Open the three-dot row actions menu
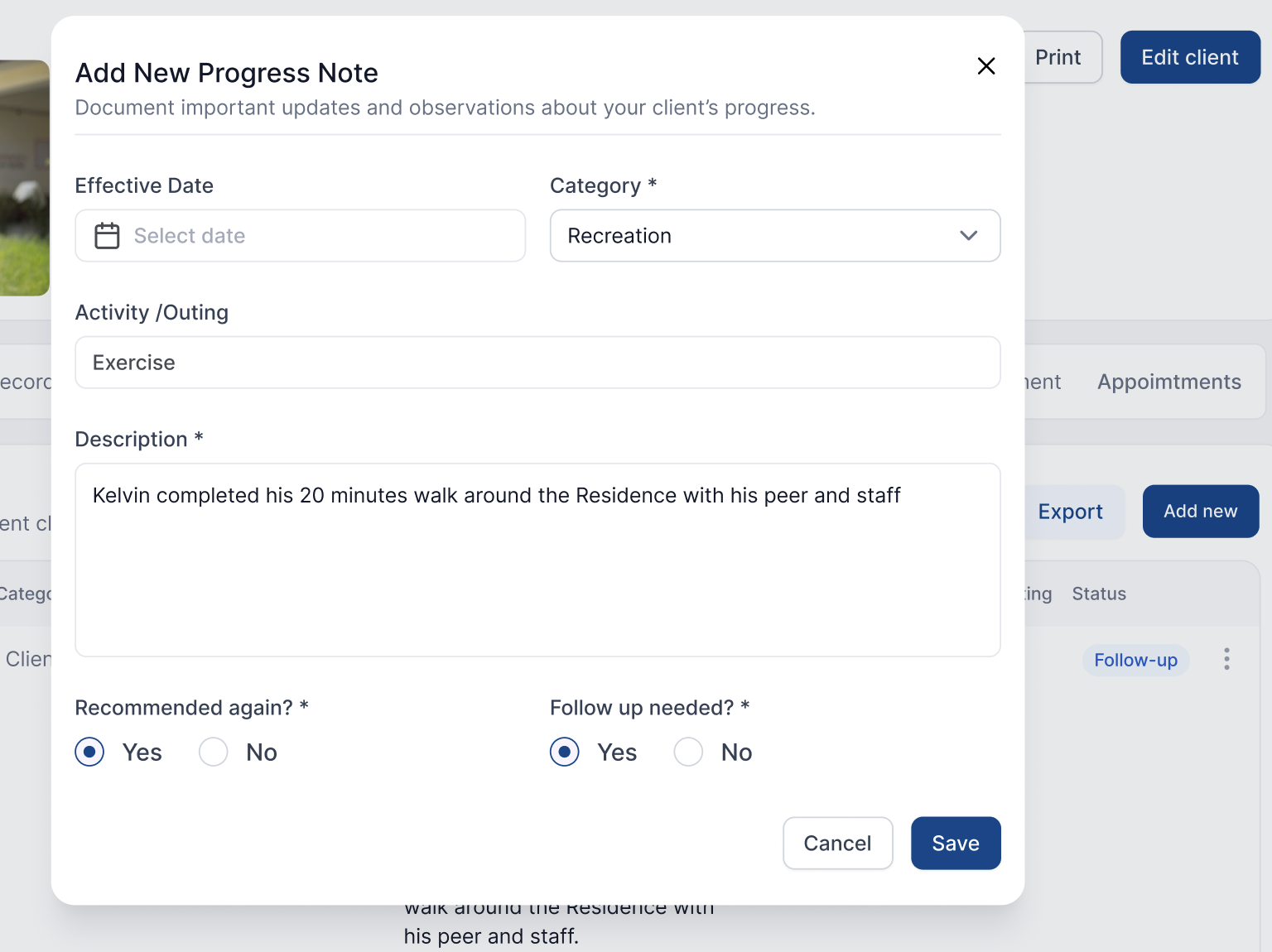The height and width of the screenshot is (952, 1272). pyautogui.click(x=1226, y=659)
